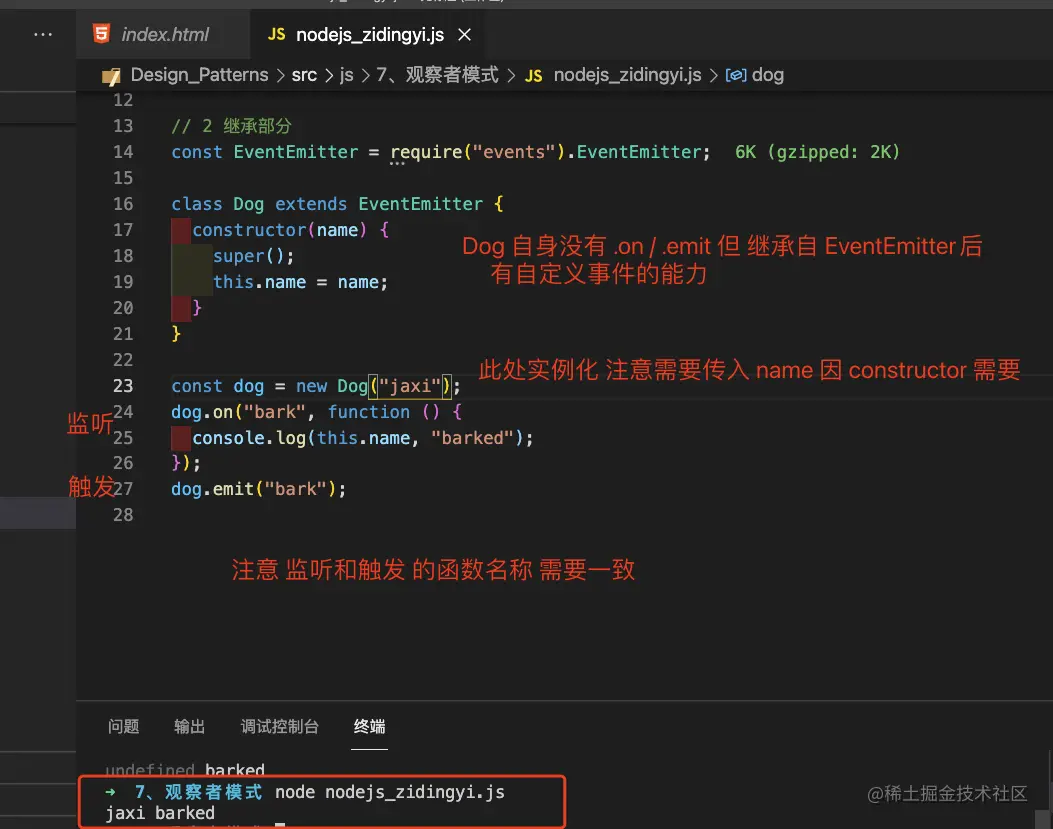The height and width of the screenshot is (829, 1053).
Task: Expand the chevron after 7、观察者模式
Action: (x=511, y=75)
